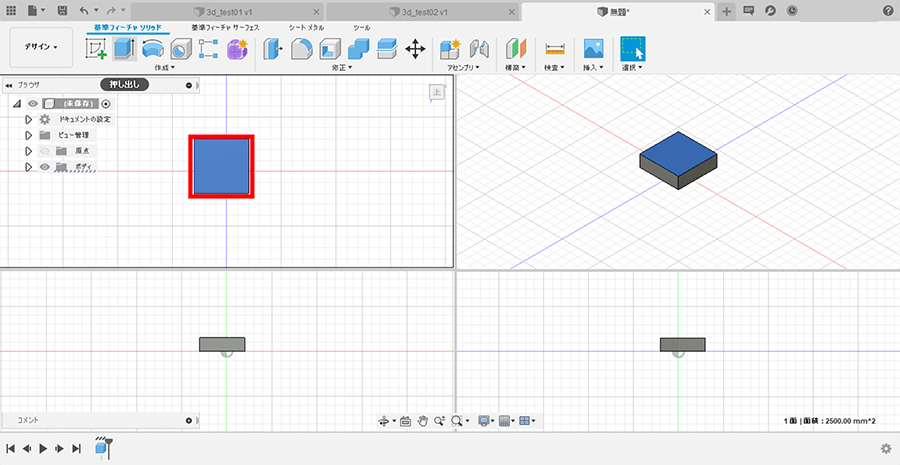This screenshot has width=900, height=465.
Task: Click the new design plus button
Action: pyautogui.click(x=727, y=10)
